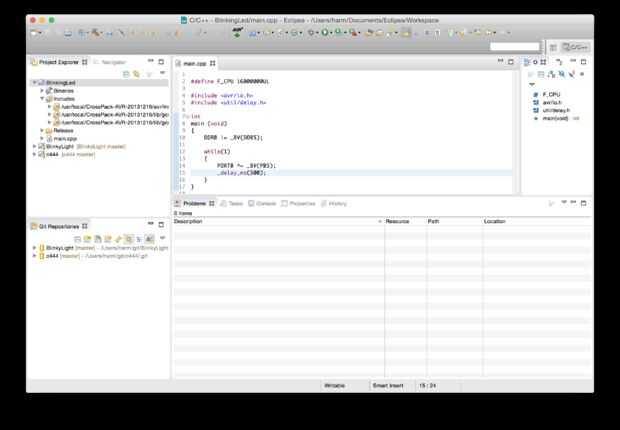Expand the c444 repository in Git Repositories
Viewport: 620px width, 430px height.
[34, 256]
